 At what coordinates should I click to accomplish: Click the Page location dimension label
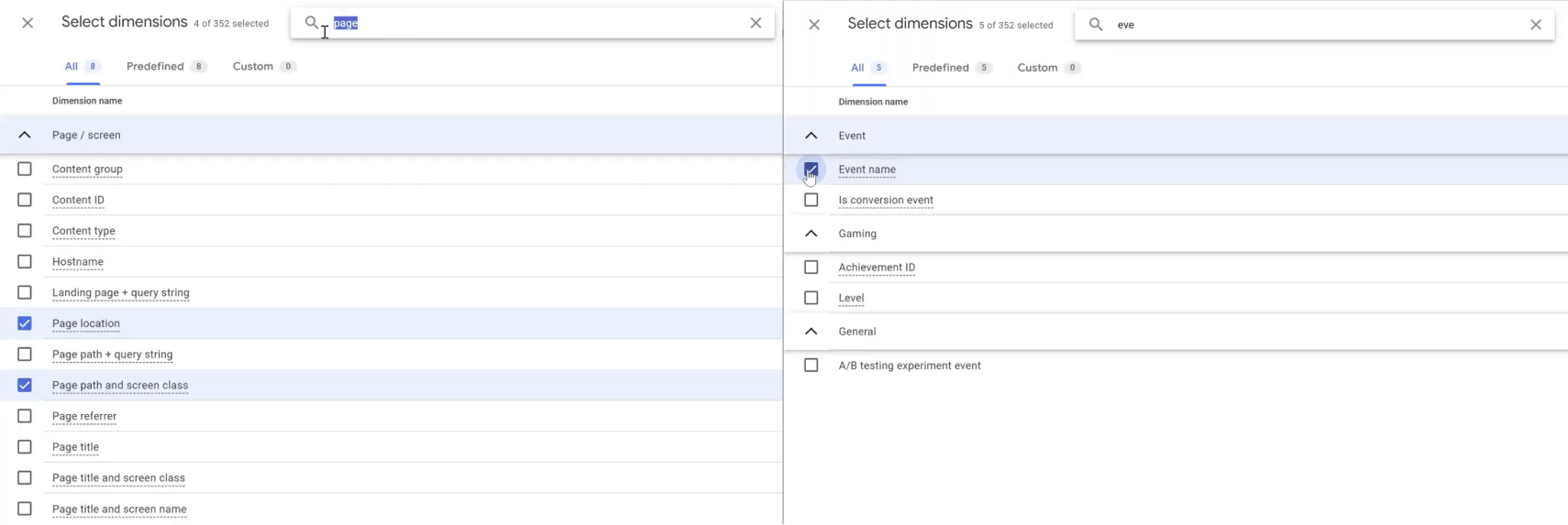(86, 323)
